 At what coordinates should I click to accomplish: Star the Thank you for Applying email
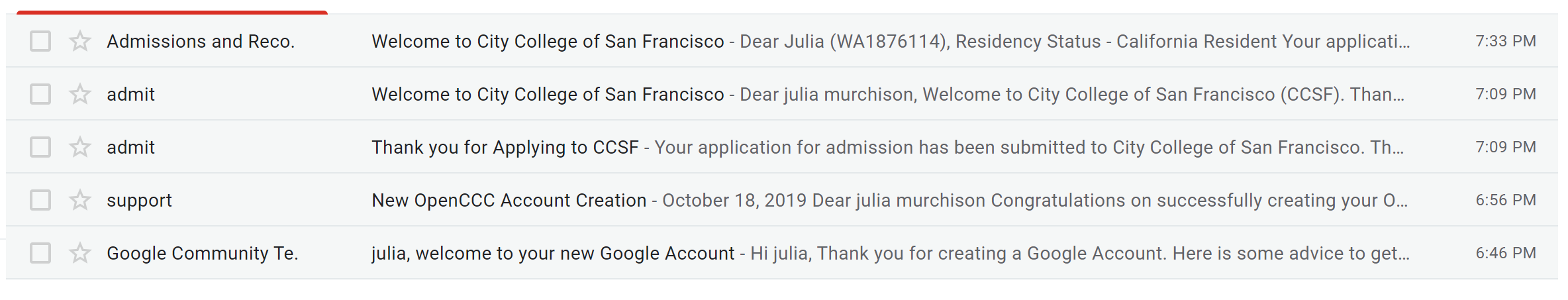pos(80,147)
